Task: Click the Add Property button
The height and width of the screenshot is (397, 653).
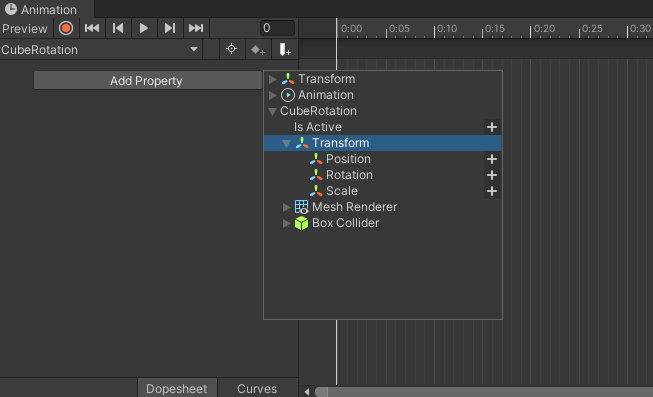Action: [x=147, y=80]
